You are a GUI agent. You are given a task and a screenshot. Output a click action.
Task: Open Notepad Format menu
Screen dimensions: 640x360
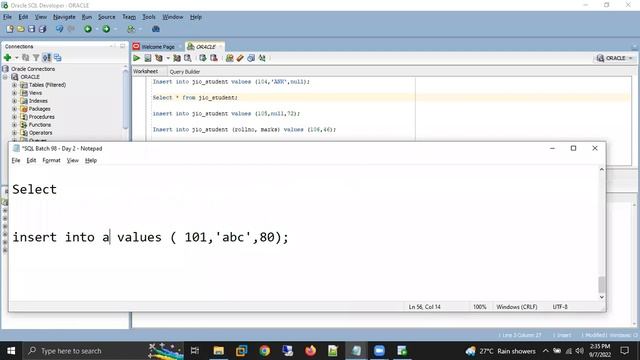(51, 160)
